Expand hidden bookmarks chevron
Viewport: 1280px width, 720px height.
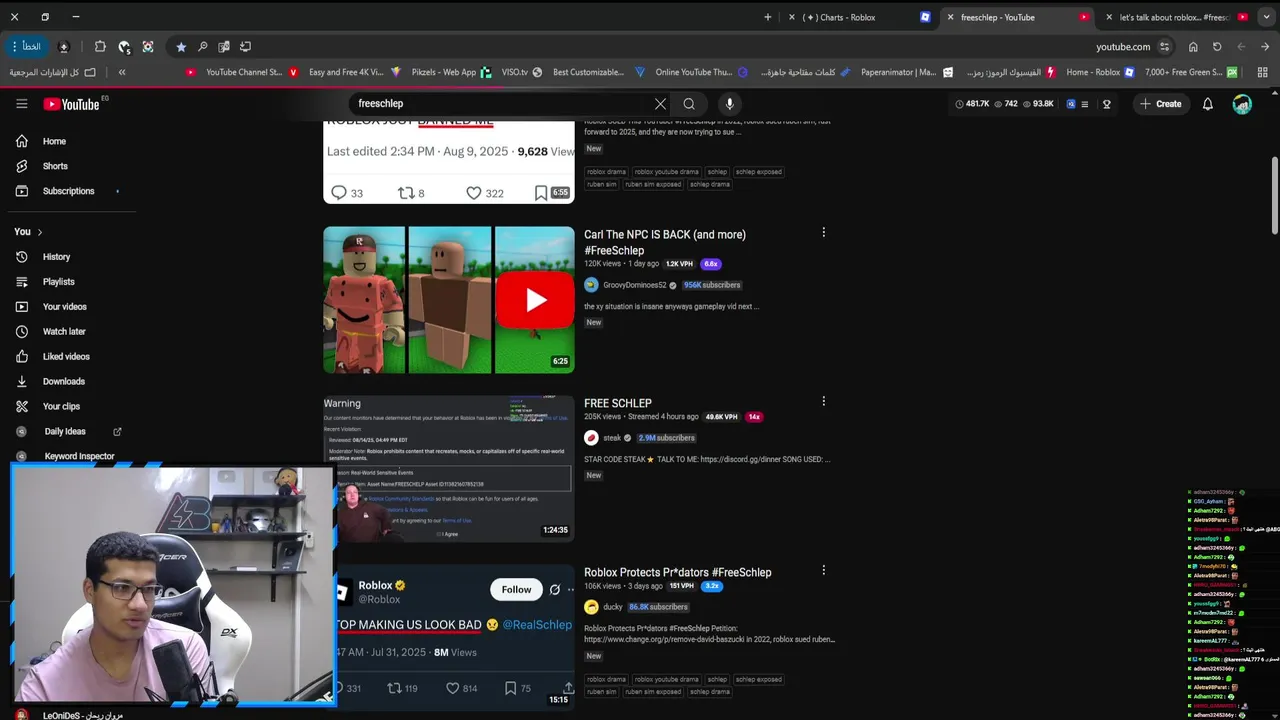click(122, 72)
